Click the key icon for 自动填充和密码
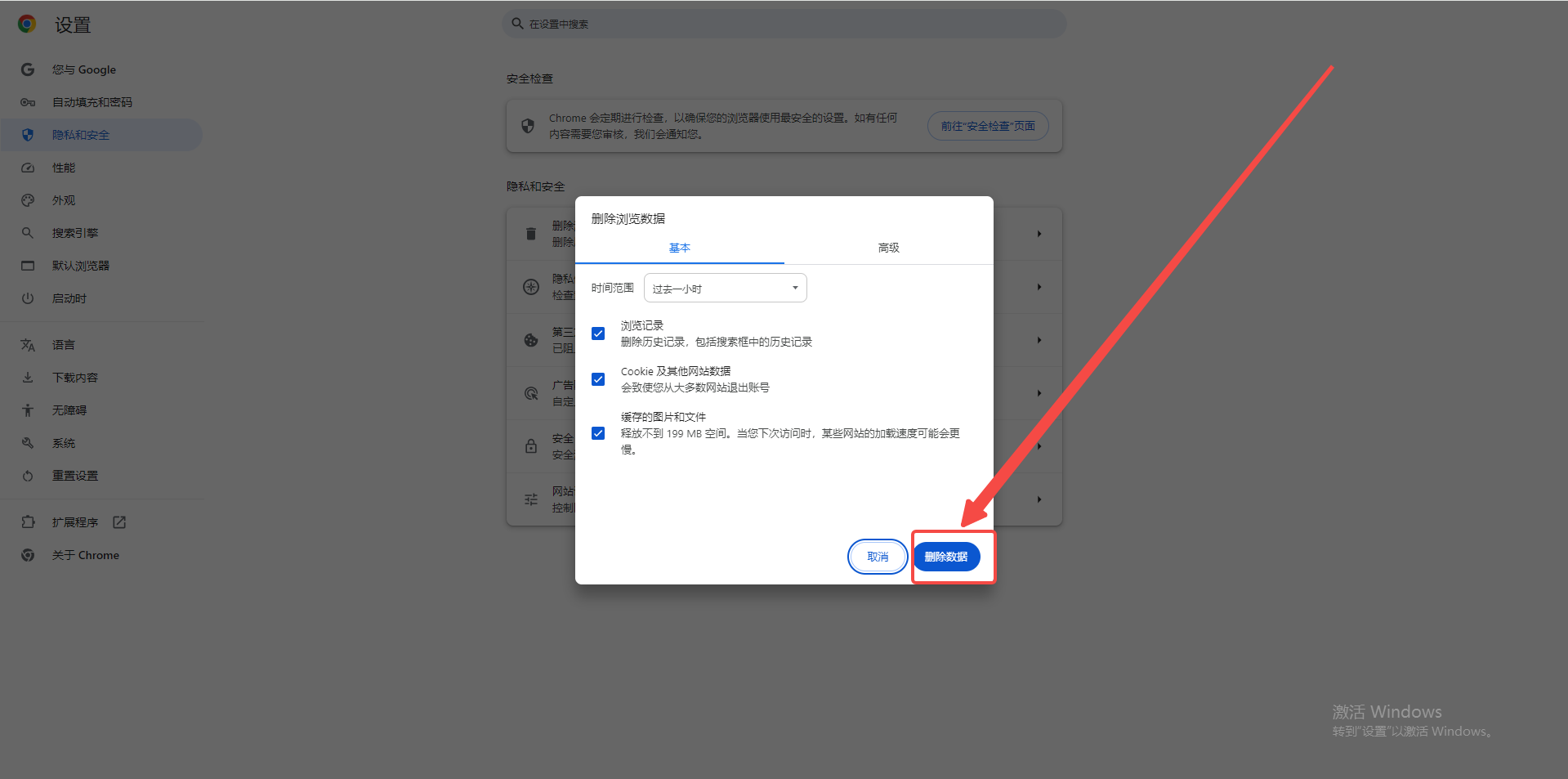 click(28, 102)
